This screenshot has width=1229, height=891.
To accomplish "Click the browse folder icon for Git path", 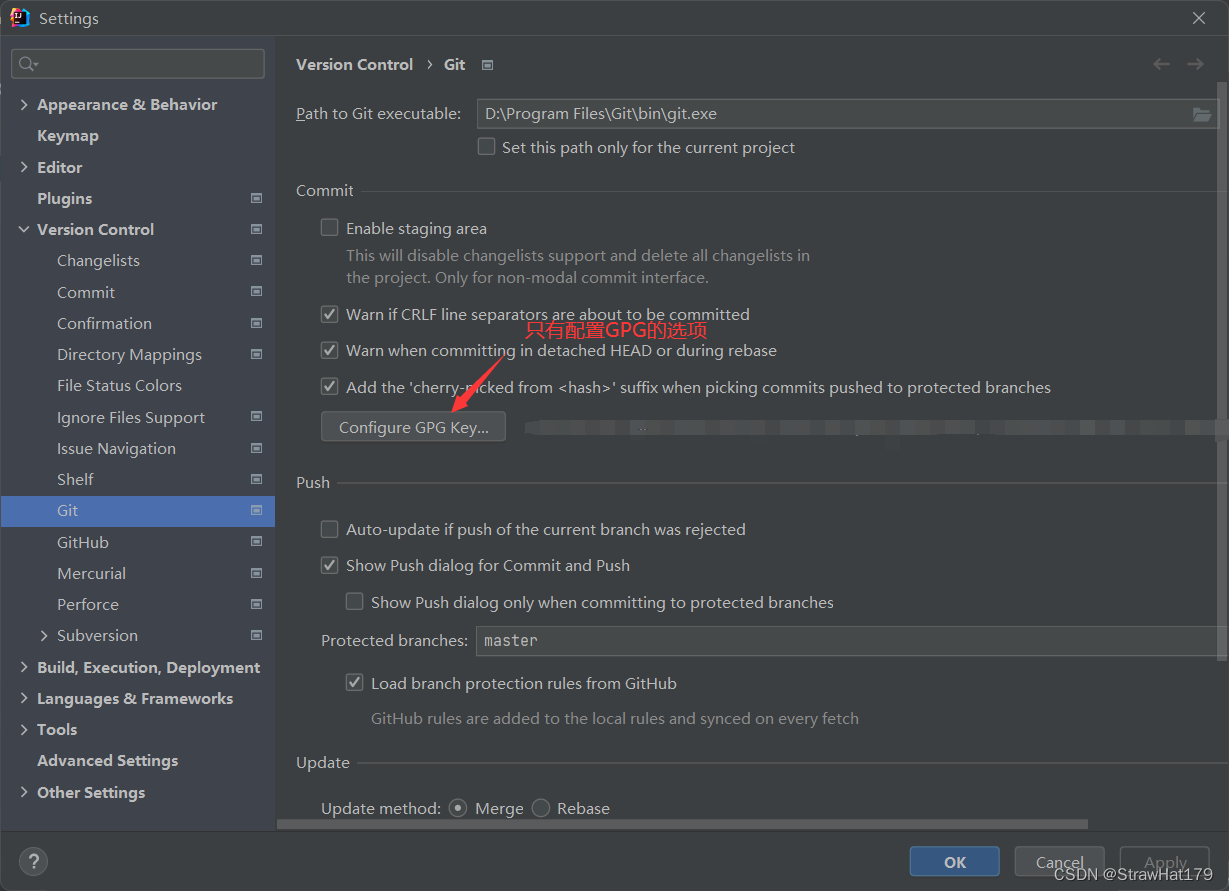I will [x=1202, y=114].
